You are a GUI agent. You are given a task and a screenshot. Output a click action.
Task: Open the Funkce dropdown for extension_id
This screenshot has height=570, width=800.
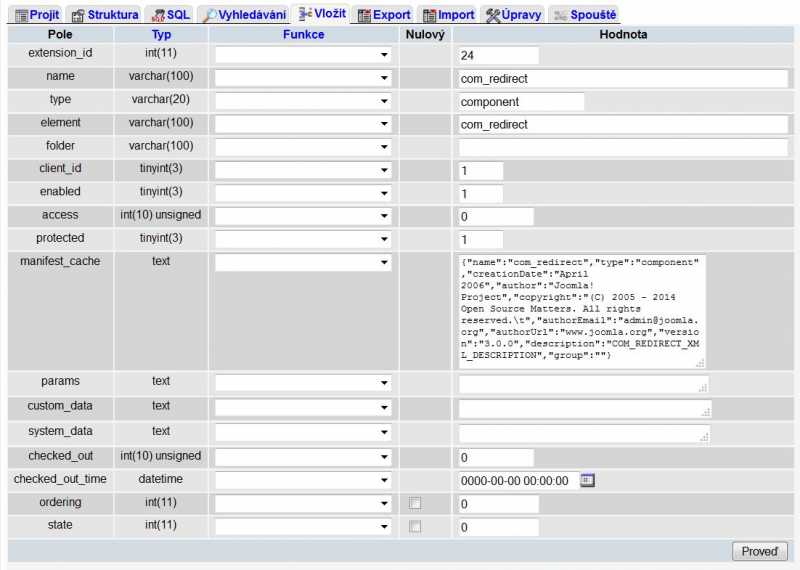point(304,55)
